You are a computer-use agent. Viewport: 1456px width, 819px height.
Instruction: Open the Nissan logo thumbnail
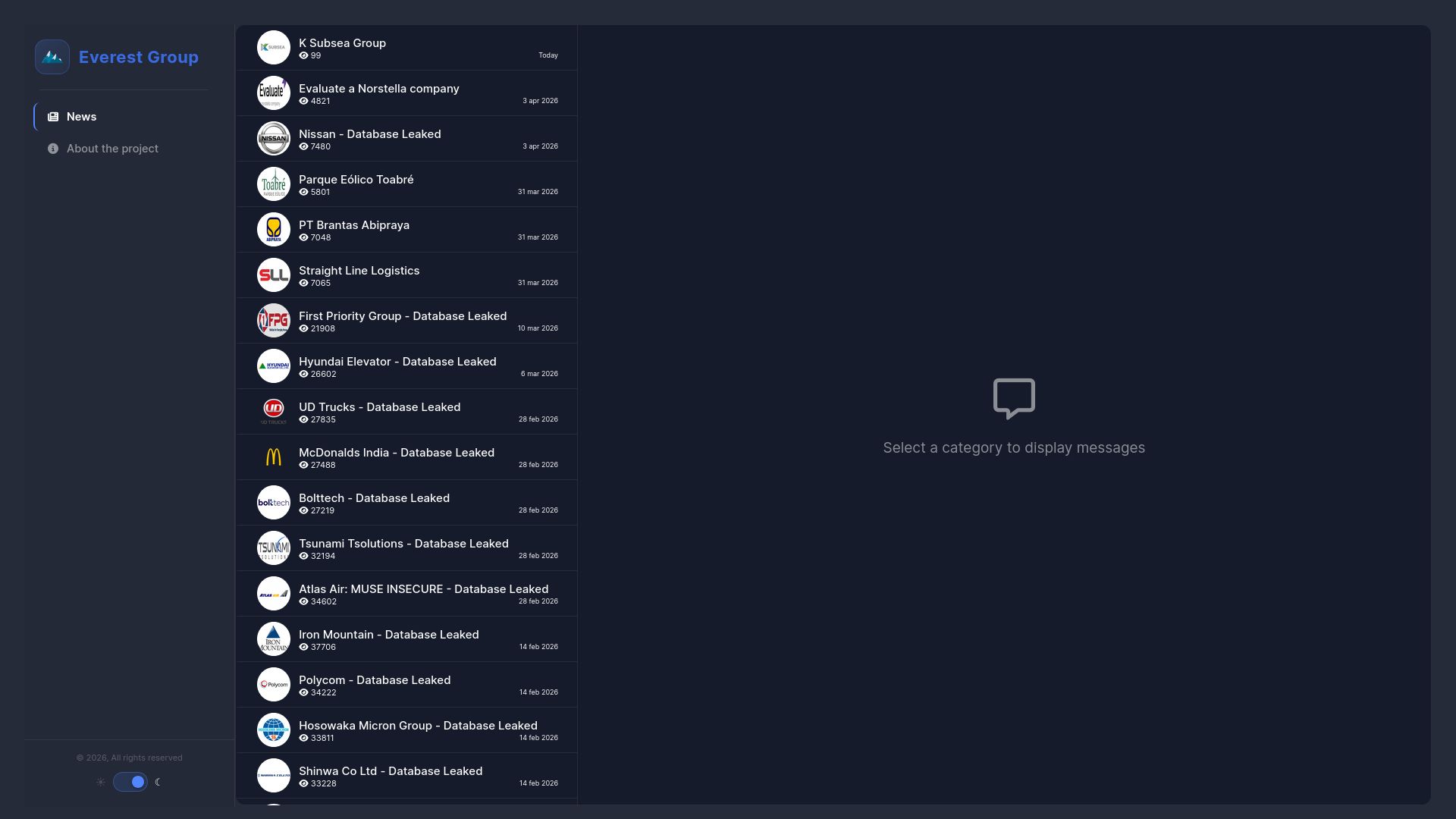tap(274, 139)
